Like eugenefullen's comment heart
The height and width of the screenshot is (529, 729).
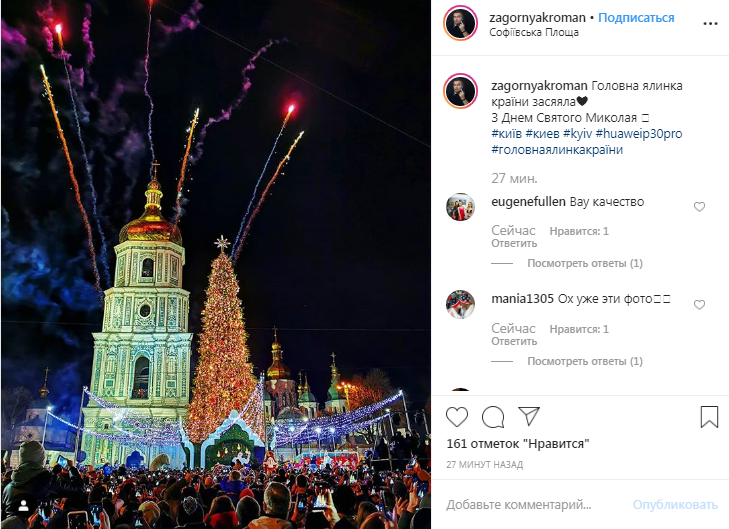coord(699,207)
